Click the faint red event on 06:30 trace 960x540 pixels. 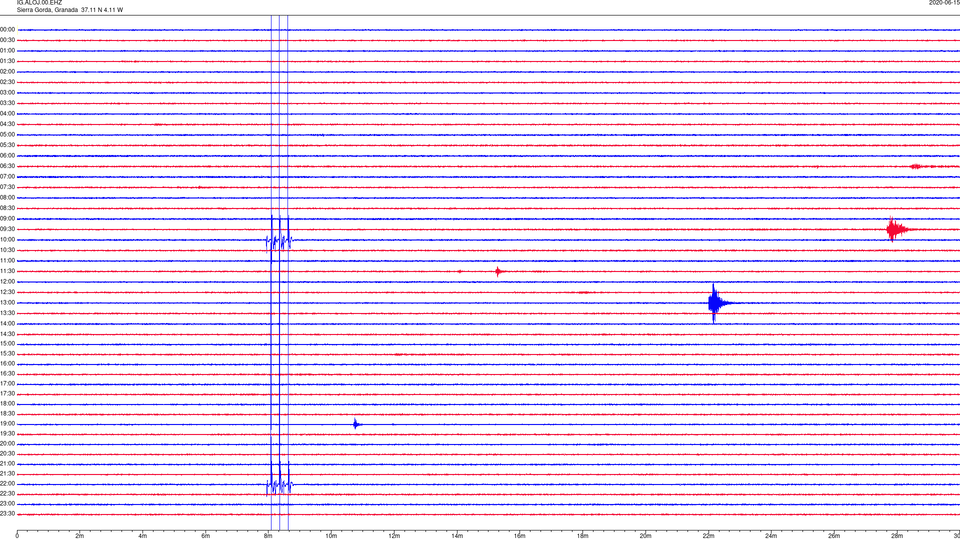917,167
